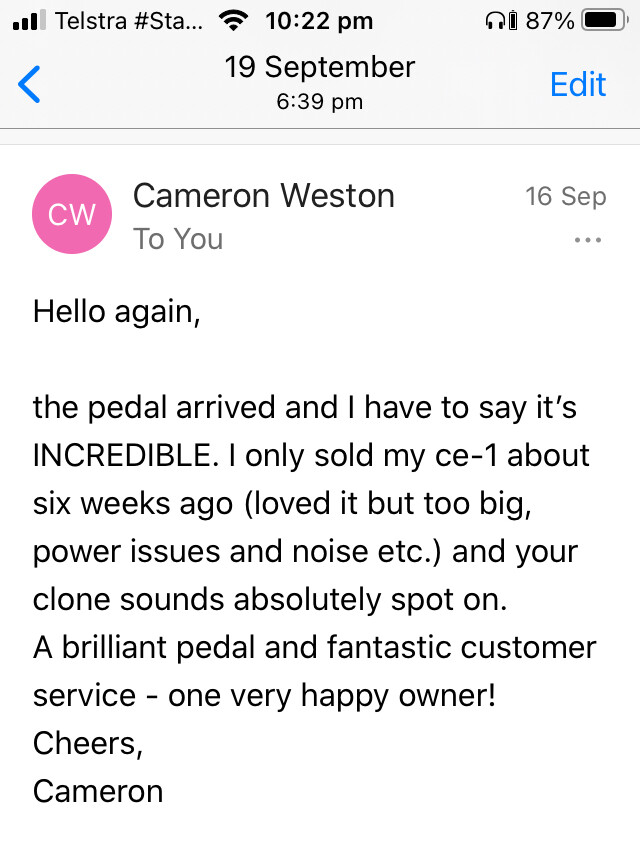
Task: Open the three-dot more options menu
Action: coord(587,240)
